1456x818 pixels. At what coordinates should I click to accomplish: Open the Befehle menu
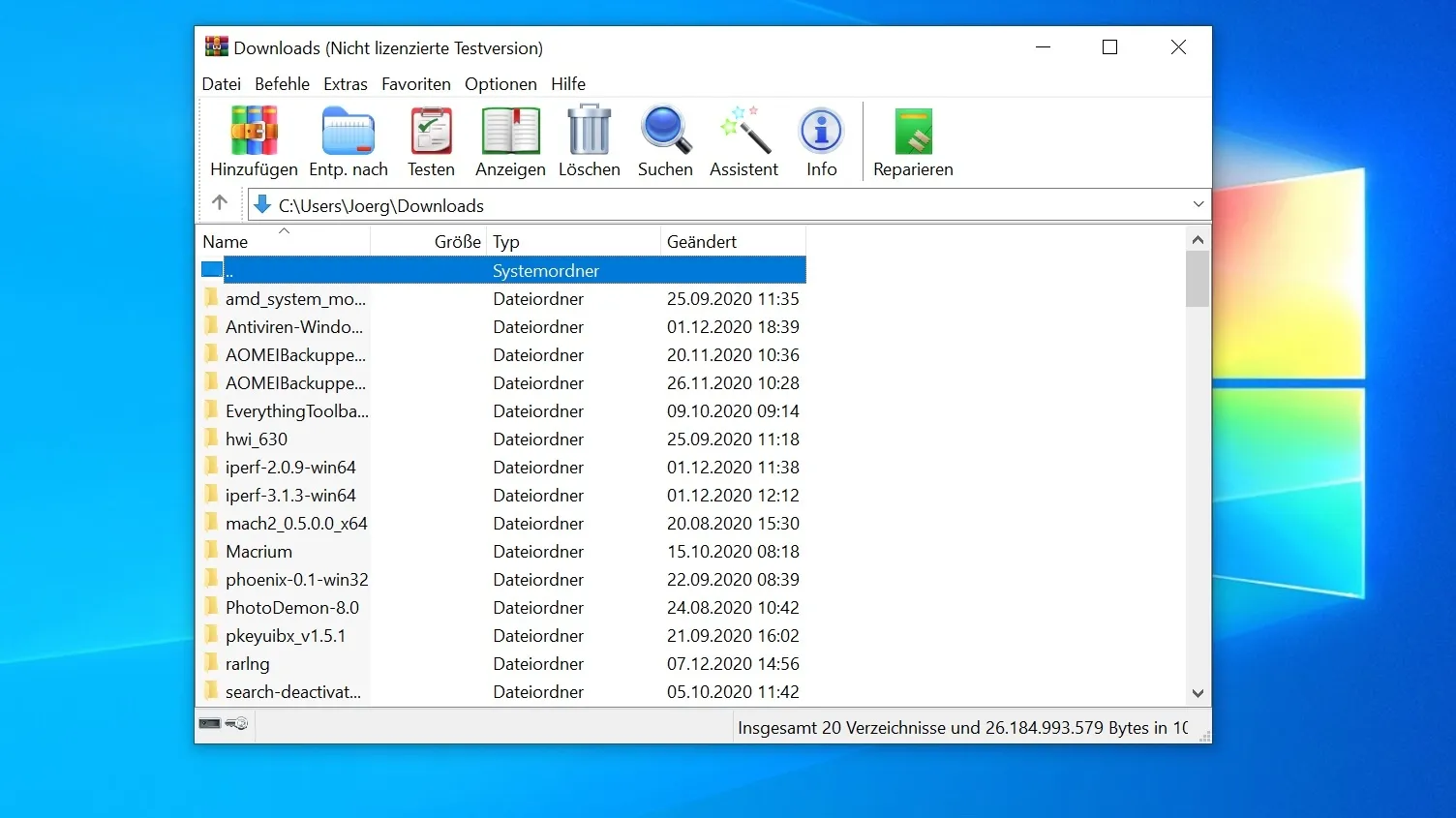pos(282,84)
